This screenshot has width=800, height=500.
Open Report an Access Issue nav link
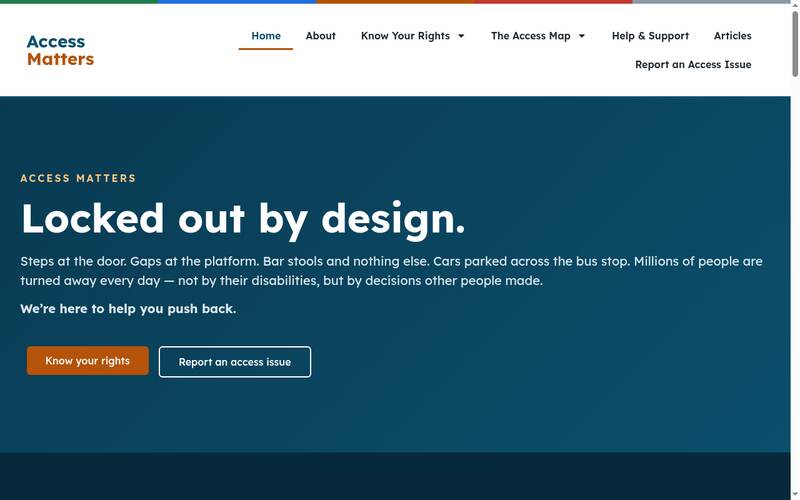pos(693,64)
